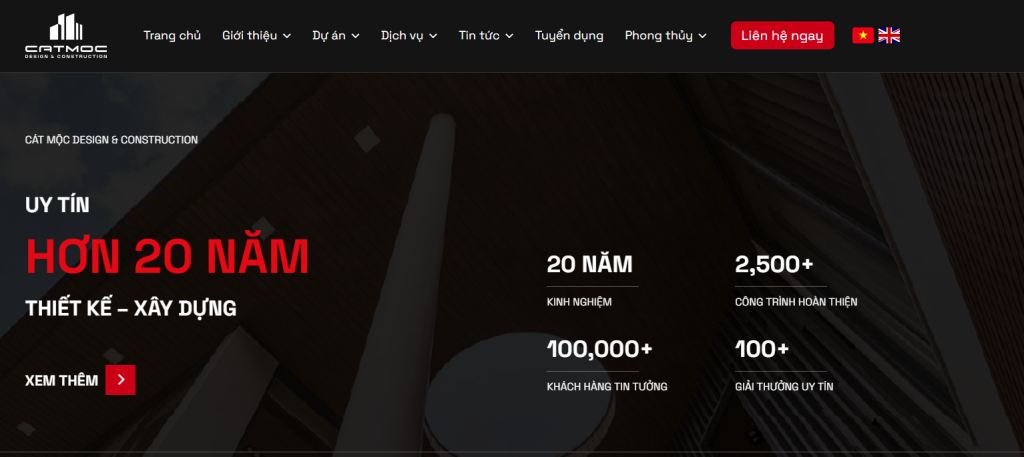Click the KINH NGHIỆM label
Screen dimensions: 1024x457
(x=579, y=302)
